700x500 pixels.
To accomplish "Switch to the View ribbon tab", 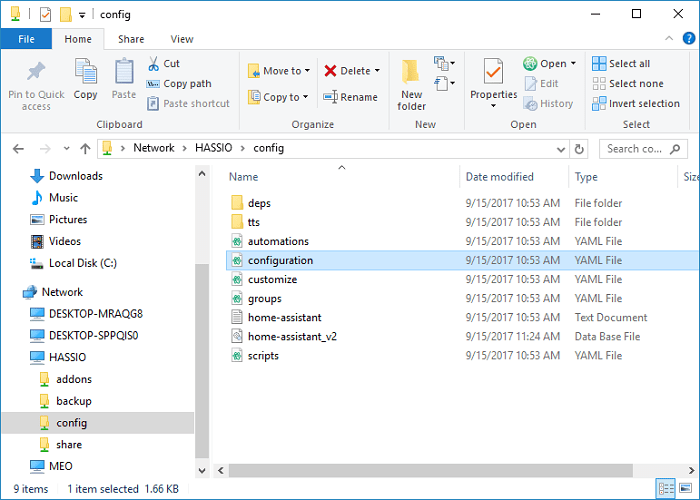I will (x=181, y=39).
